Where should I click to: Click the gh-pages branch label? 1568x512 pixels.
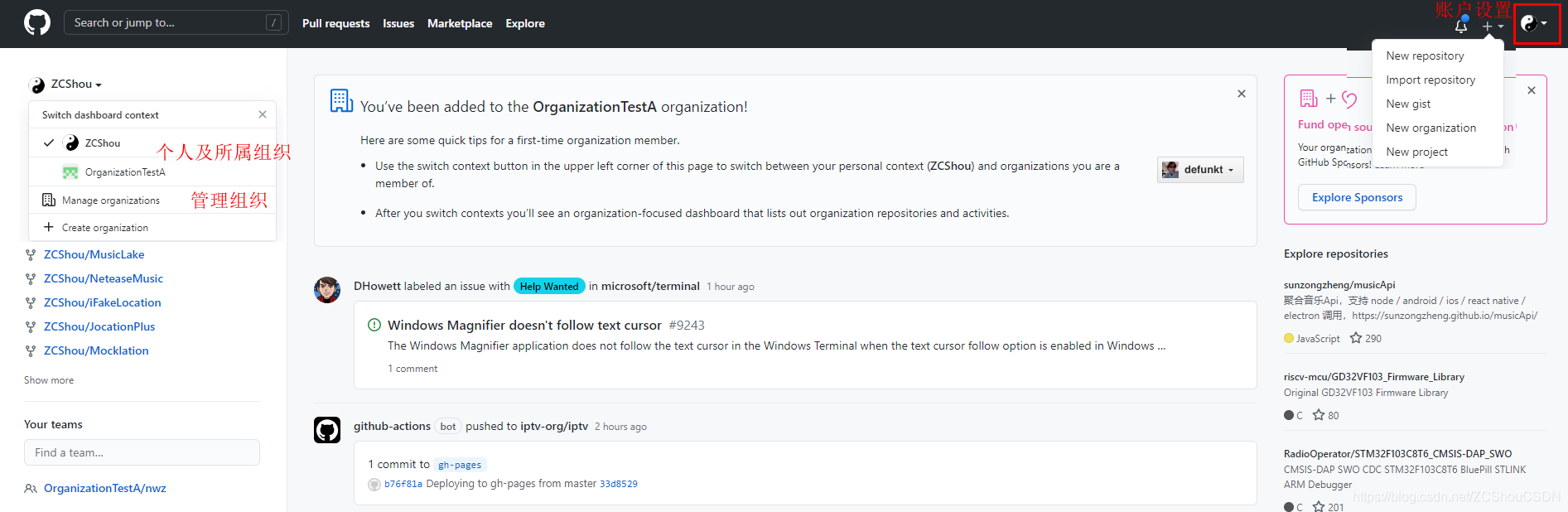(x=460, y=465)
